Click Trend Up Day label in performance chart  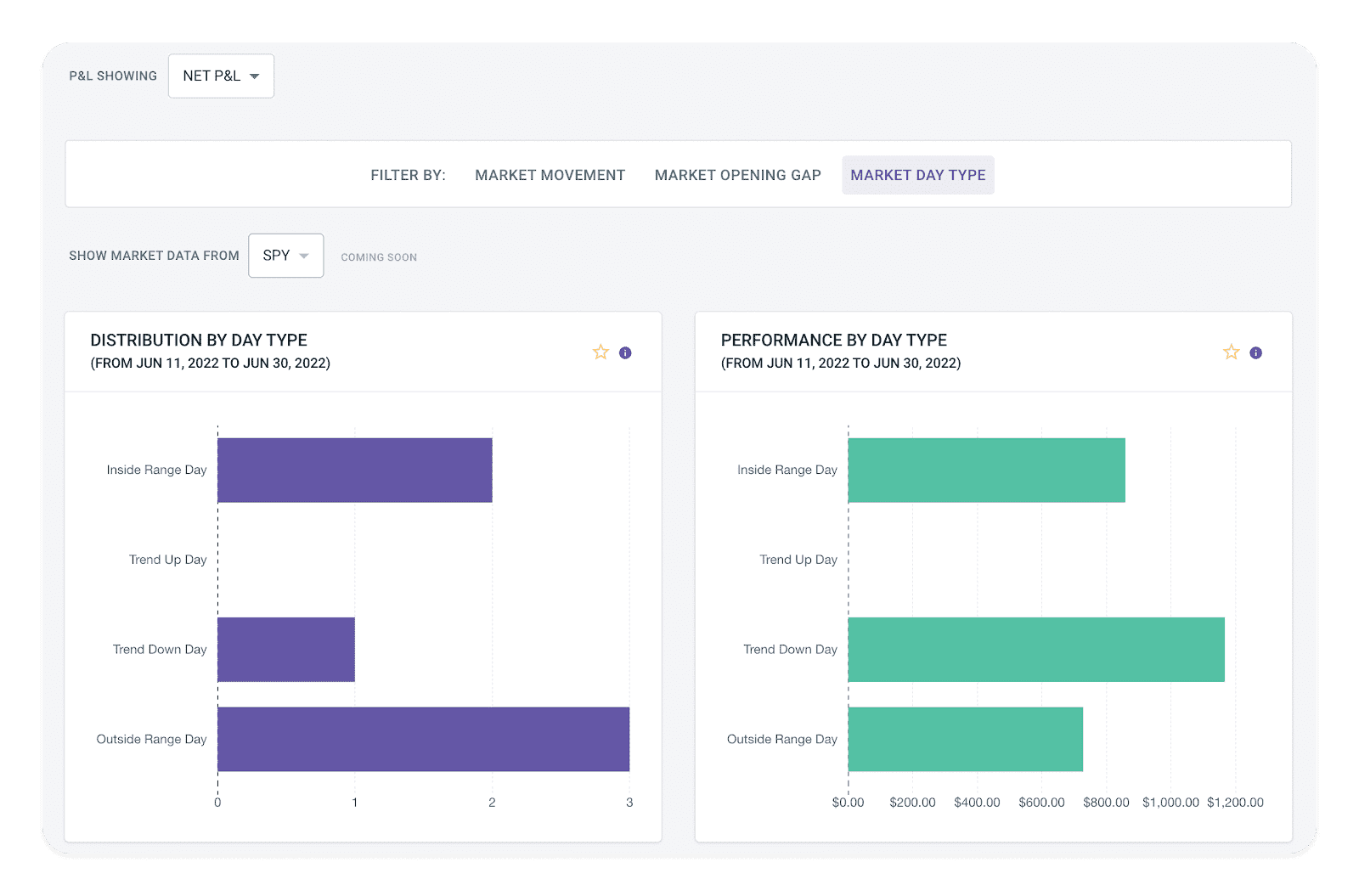click(x=798, y=560)
